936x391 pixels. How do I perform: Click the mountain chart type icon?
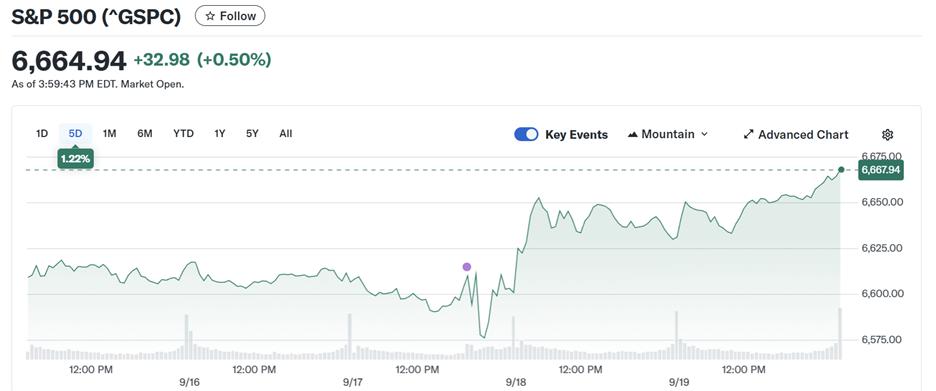point(633,134)
